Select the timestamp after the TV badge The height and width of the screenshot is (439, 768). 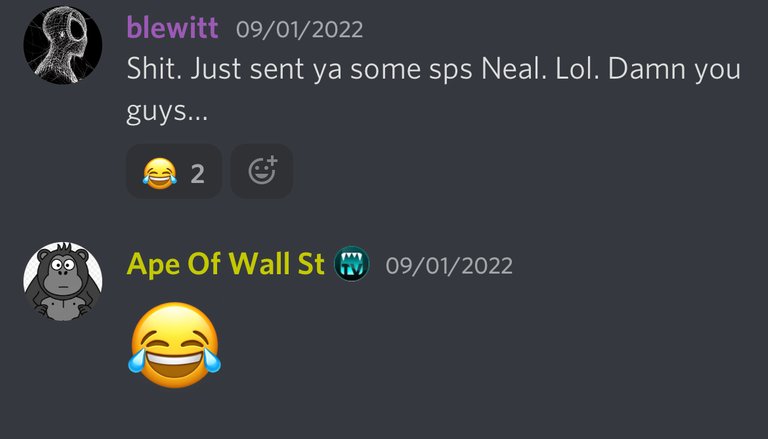coord(449,266)
